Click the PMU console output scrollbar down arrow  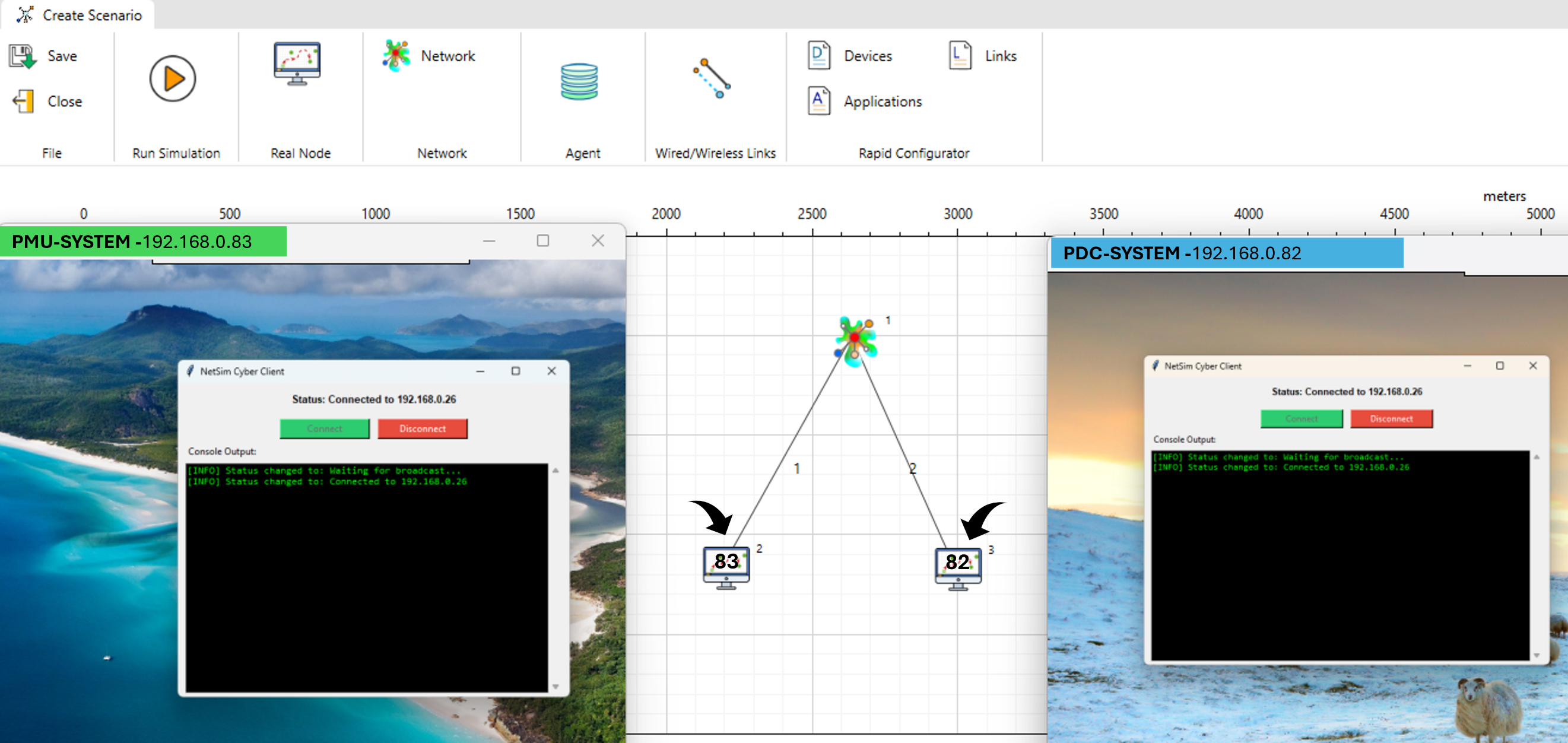coord(555,687)
